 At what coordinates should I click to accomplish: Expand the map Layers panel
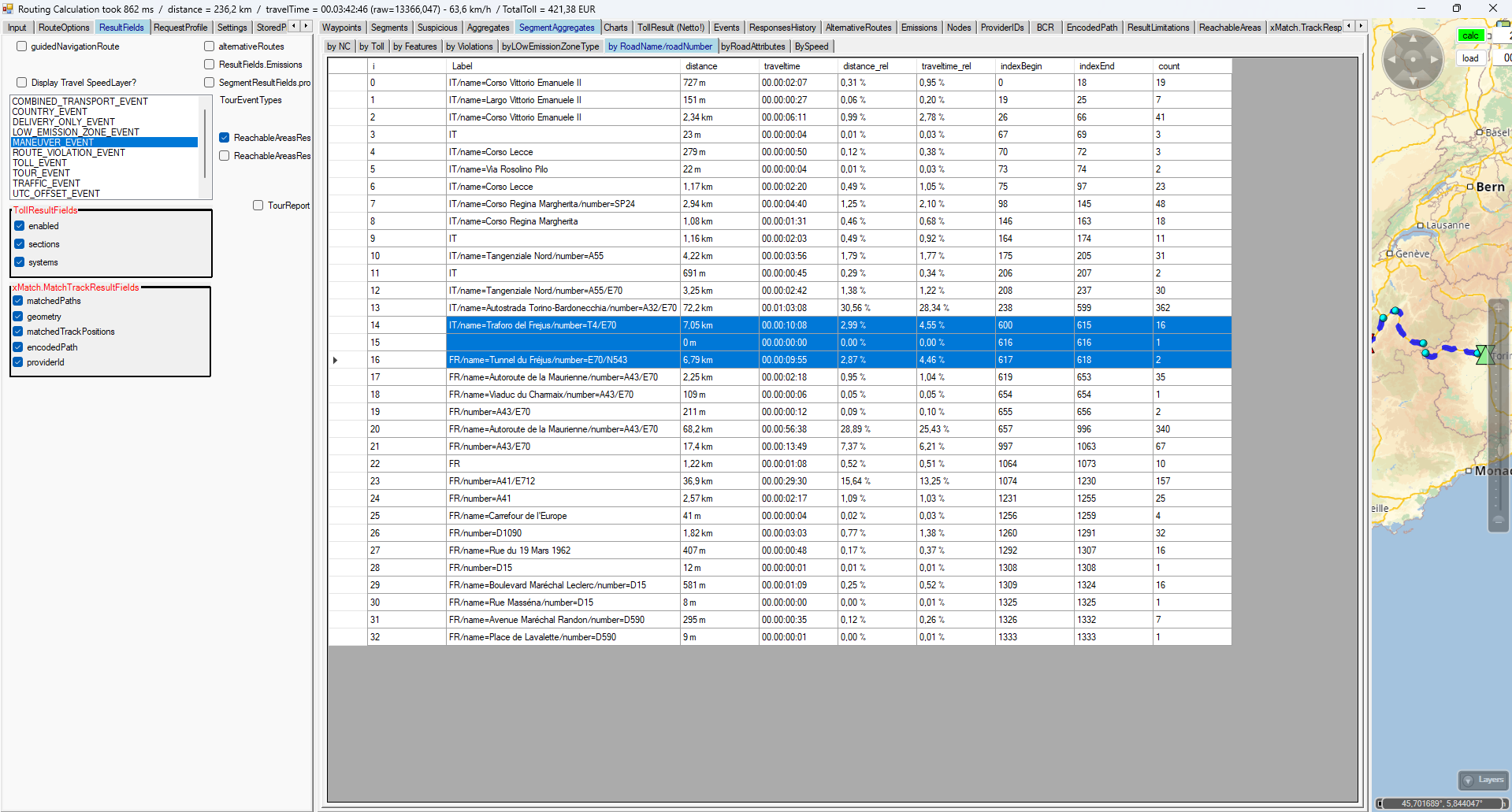[1483, 780]
